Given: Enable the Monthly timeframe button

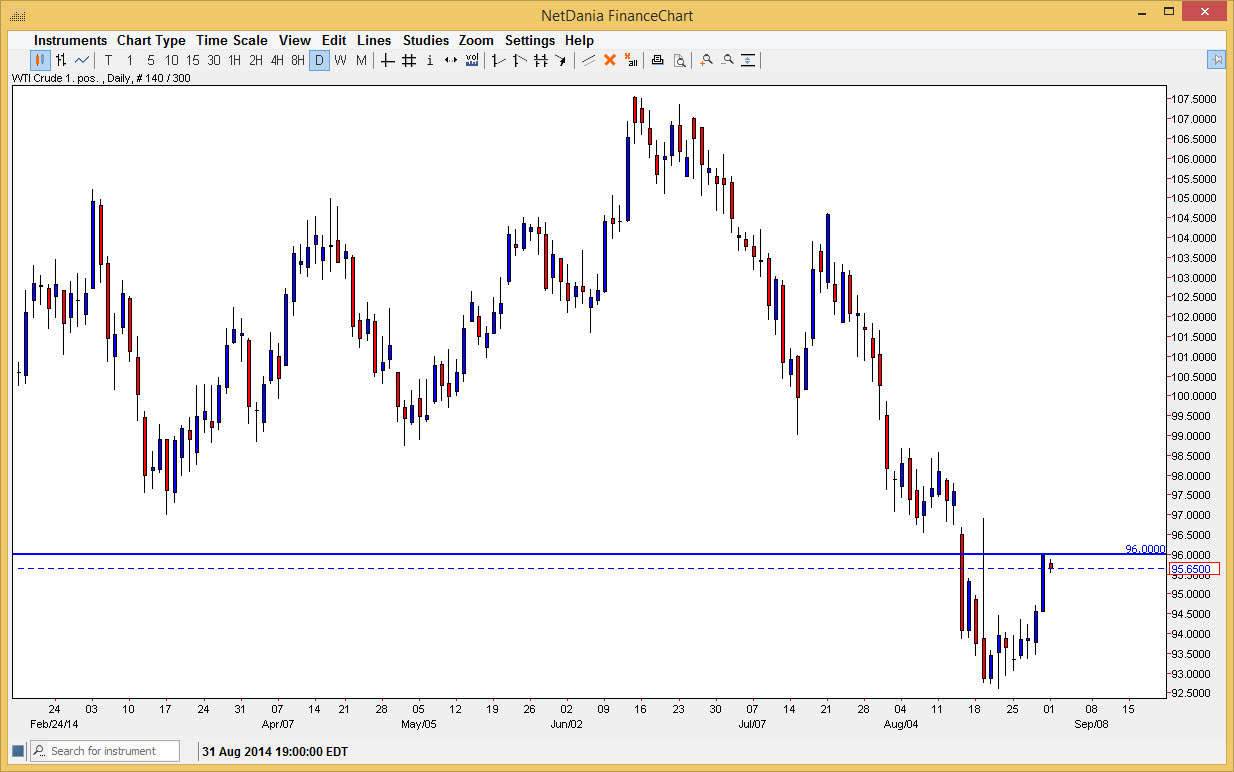Looking at the screenshot, I should point(361,60).
